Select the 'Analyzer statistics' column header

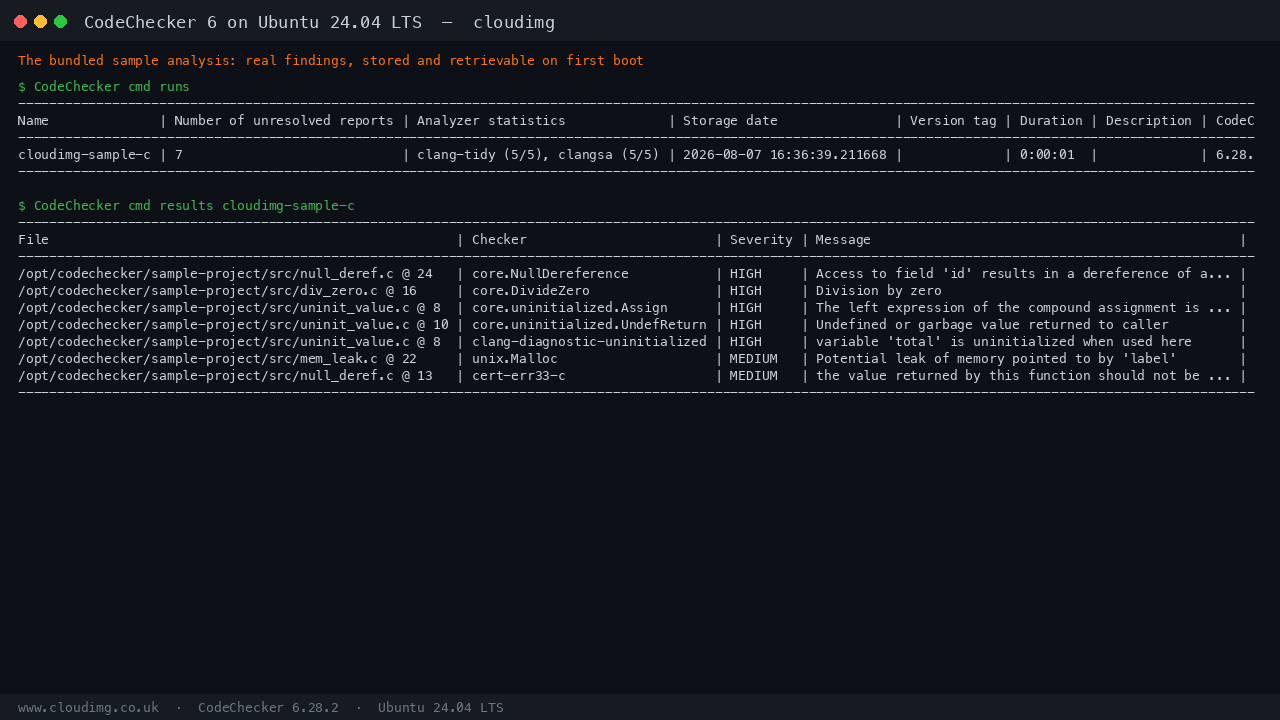click(x=491, y=121)
